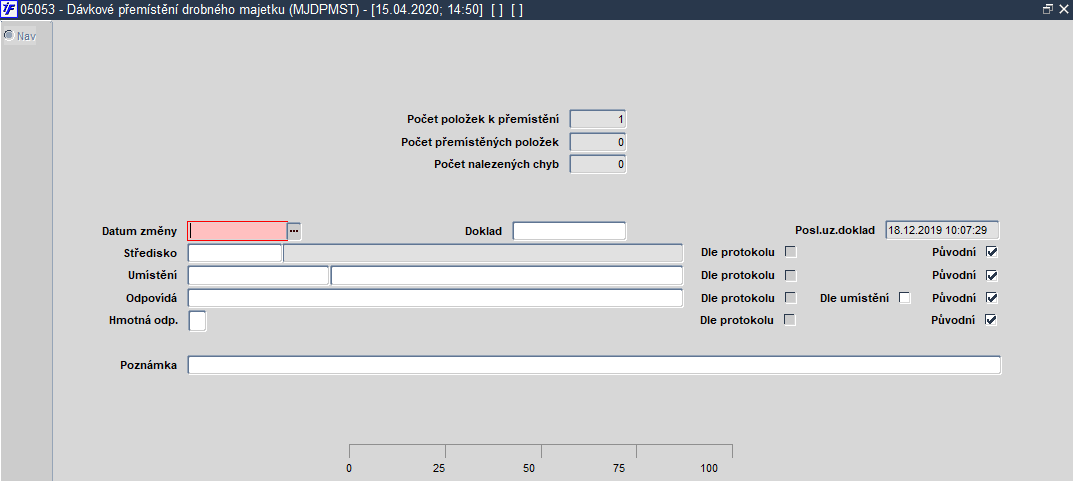Enable Dle protokolu for Hmotná odp. row
Image resolution: width=1073 pixels, height=481 pixels.
pyautogui.click(x=790, y=320)
